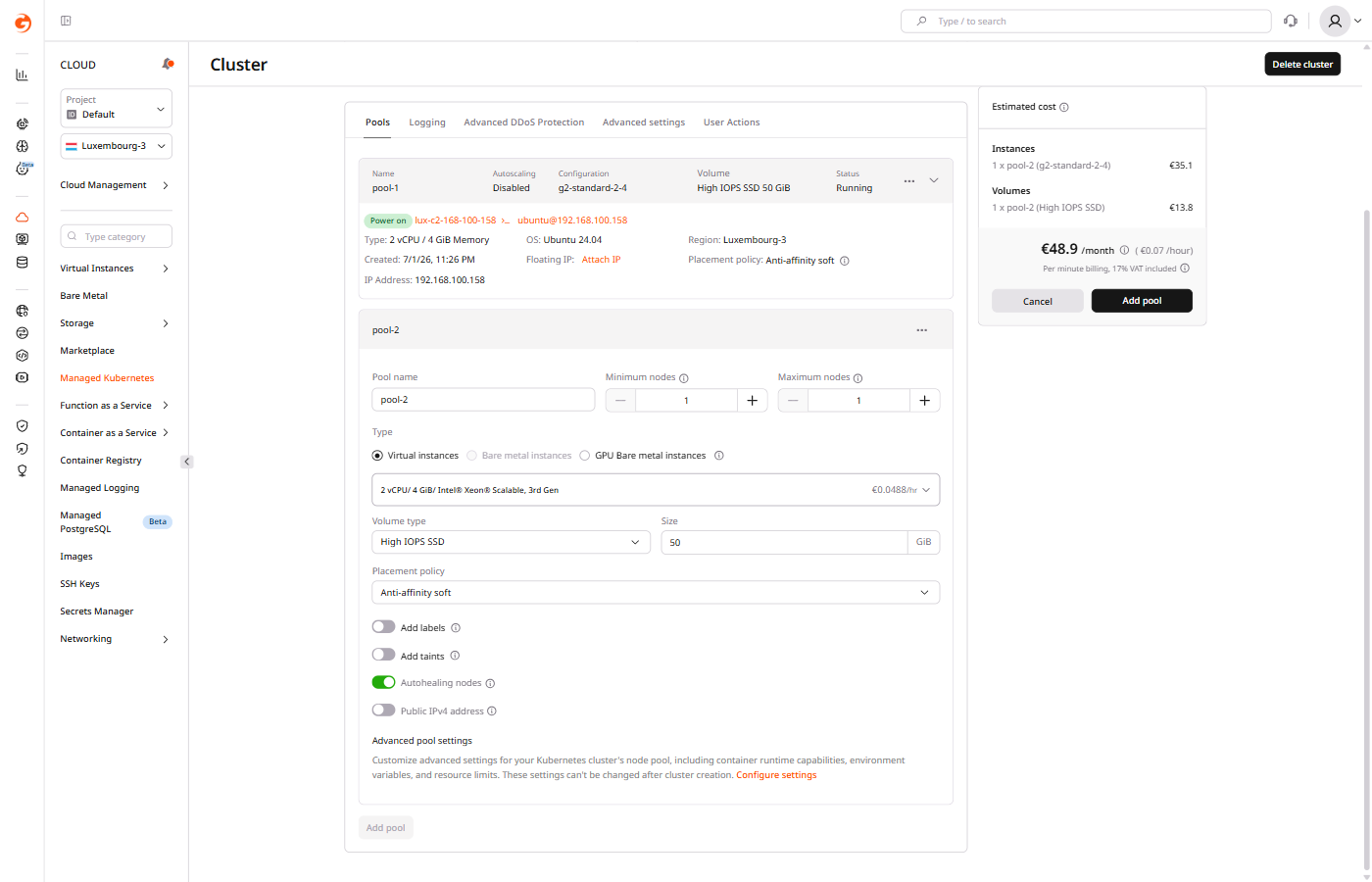The height and width of the screenshot is (882, 1372).
Task: Click the notification bell beside CLOUD
Action: click(x=168, y=64)
